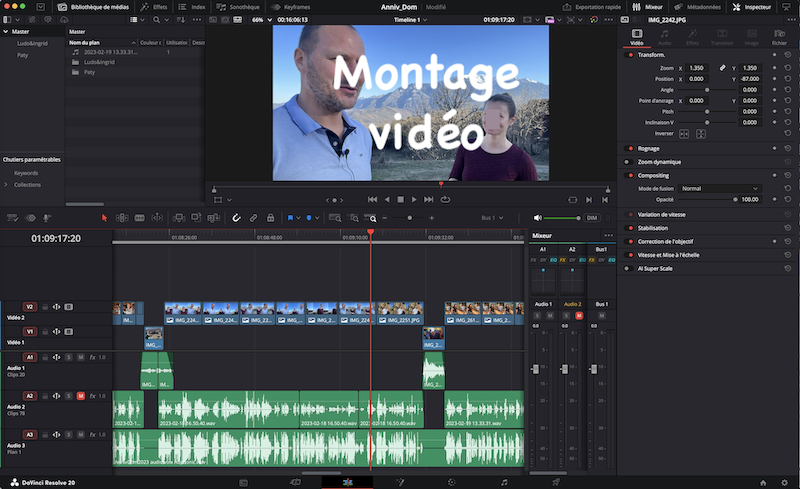Open the Métadonnées panel
Viewport: 800px width, 489px height.
(698, 7)
